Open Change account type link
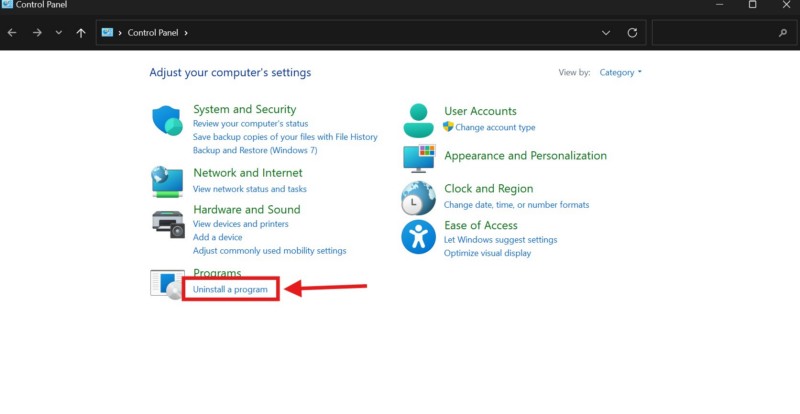This screenshot has width=800, height=414. coord(495,128)
